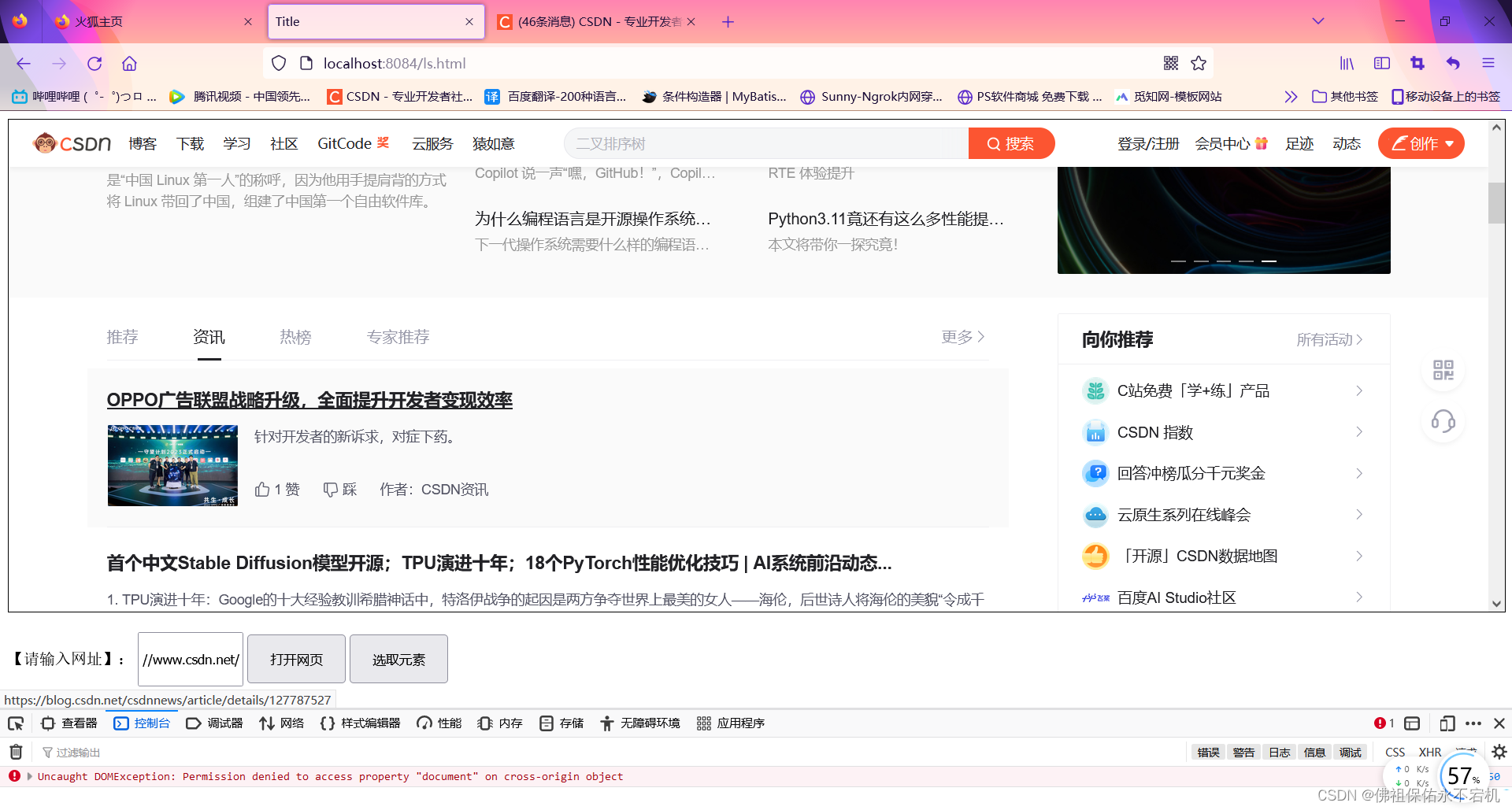1512x810 pixels.
Task: Expand the C站免费「学+练」产品 row arrow
Action: pos(1359,390)
